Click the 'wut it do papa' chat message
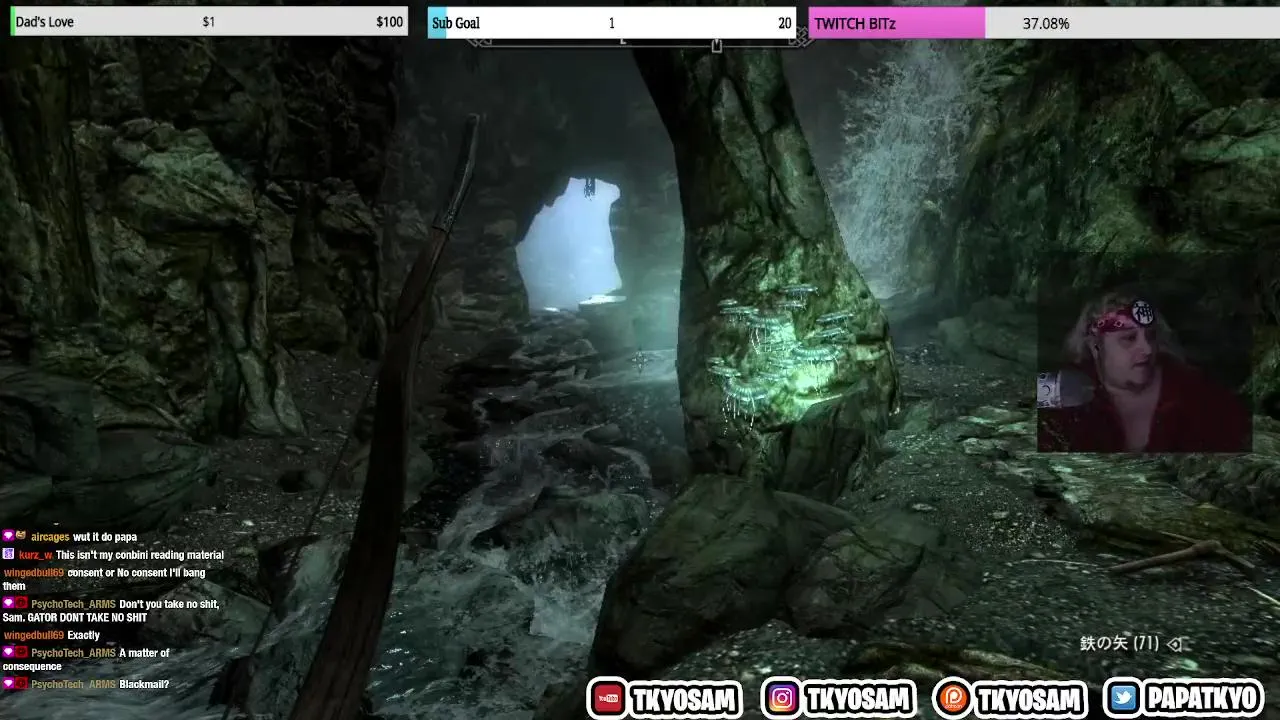1280x720 pixels. [105, 537]
